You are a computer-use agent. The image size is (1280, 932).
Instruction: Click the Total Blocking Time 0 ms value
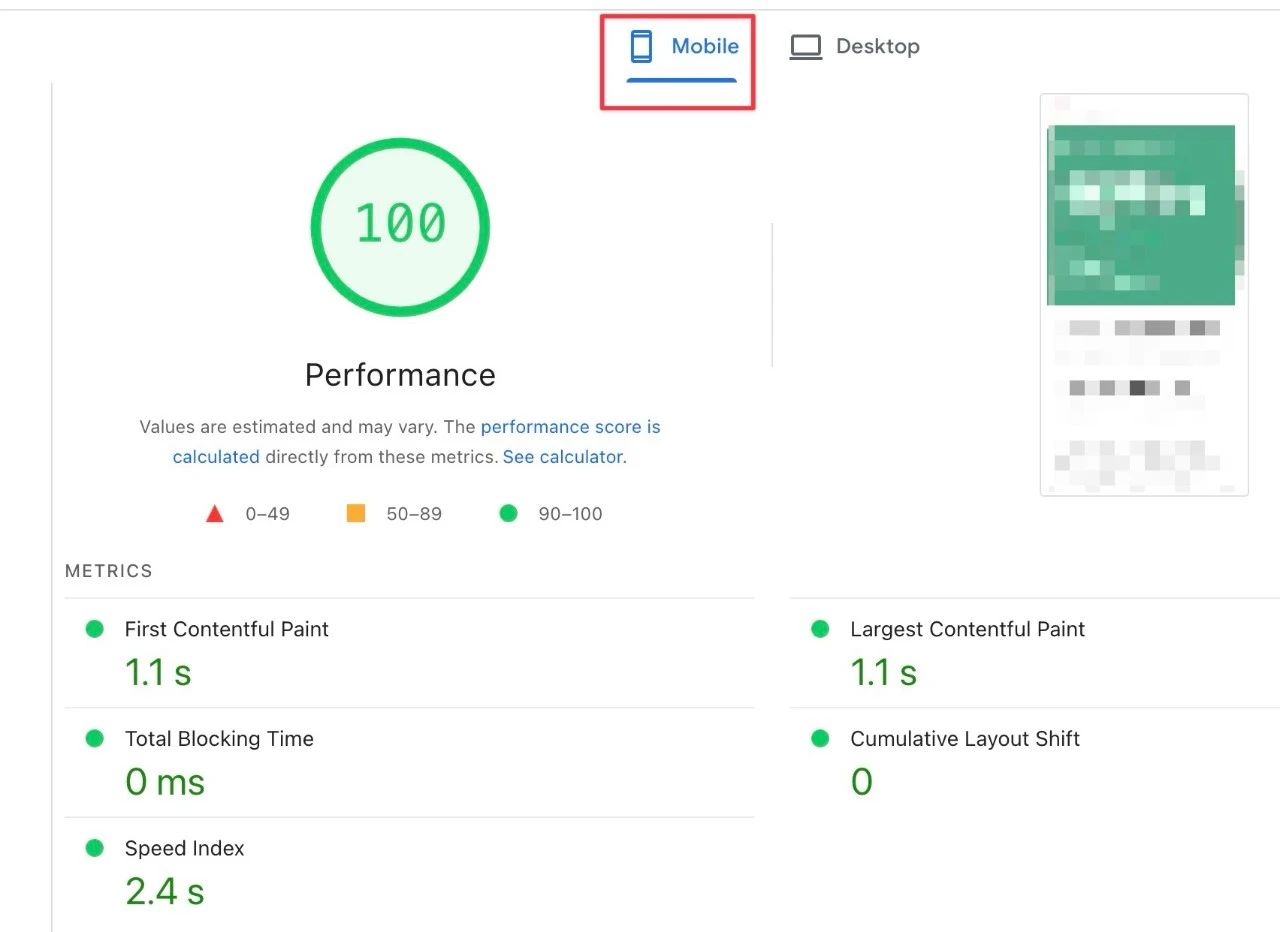[165, 781]
